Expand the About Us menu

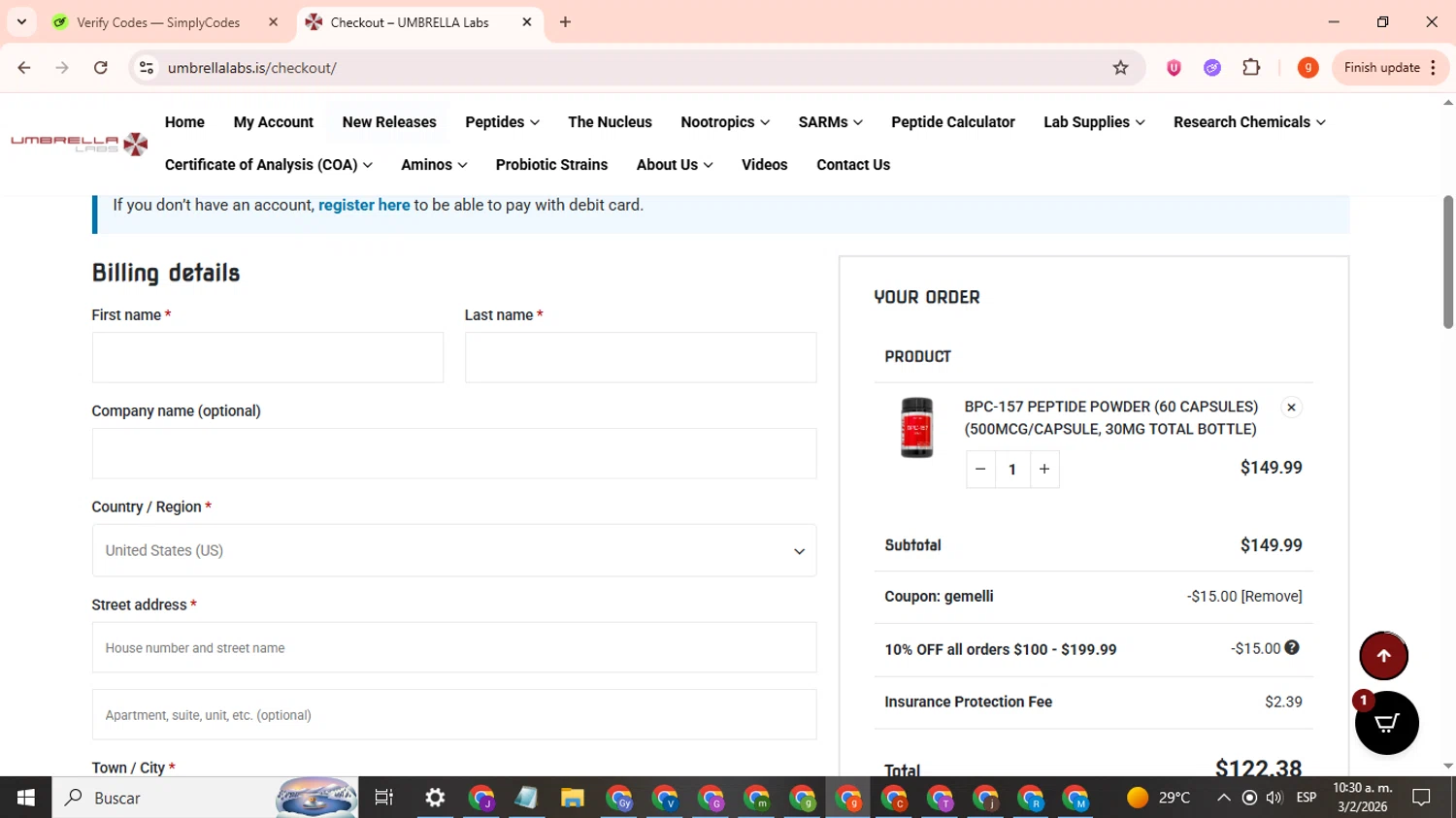[675, 165]
